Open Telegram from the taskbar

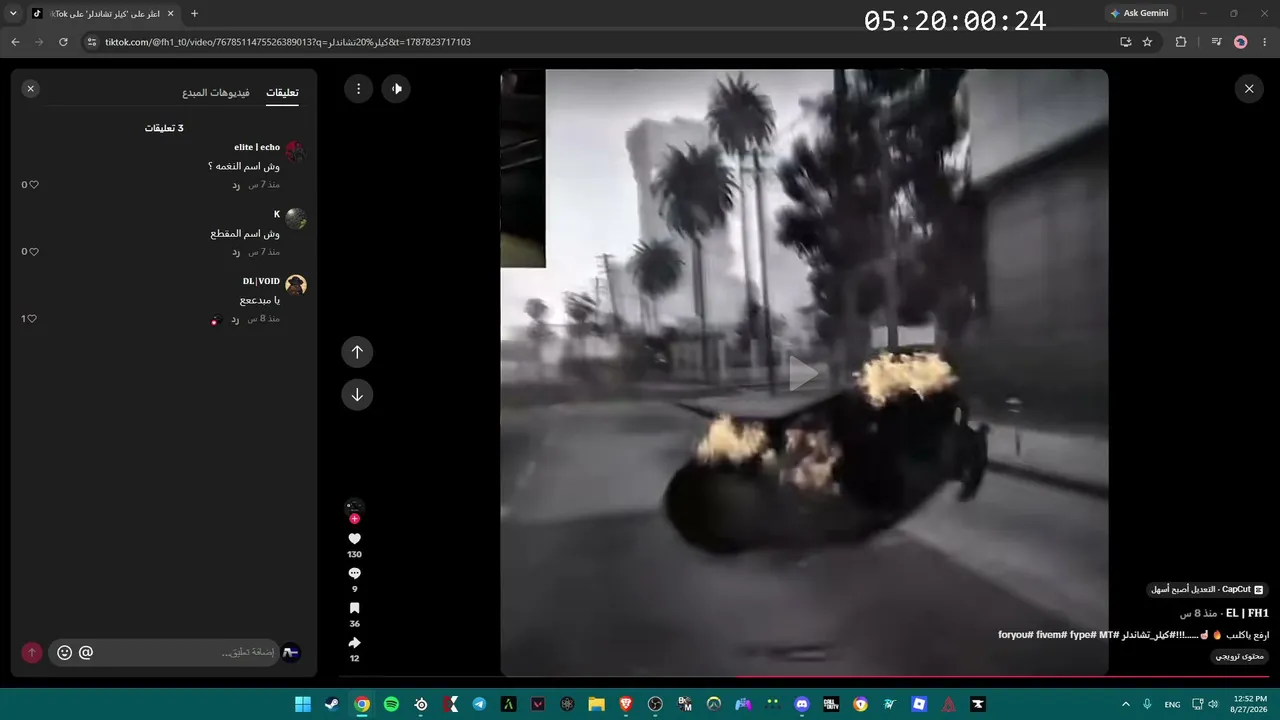(479, 704)
